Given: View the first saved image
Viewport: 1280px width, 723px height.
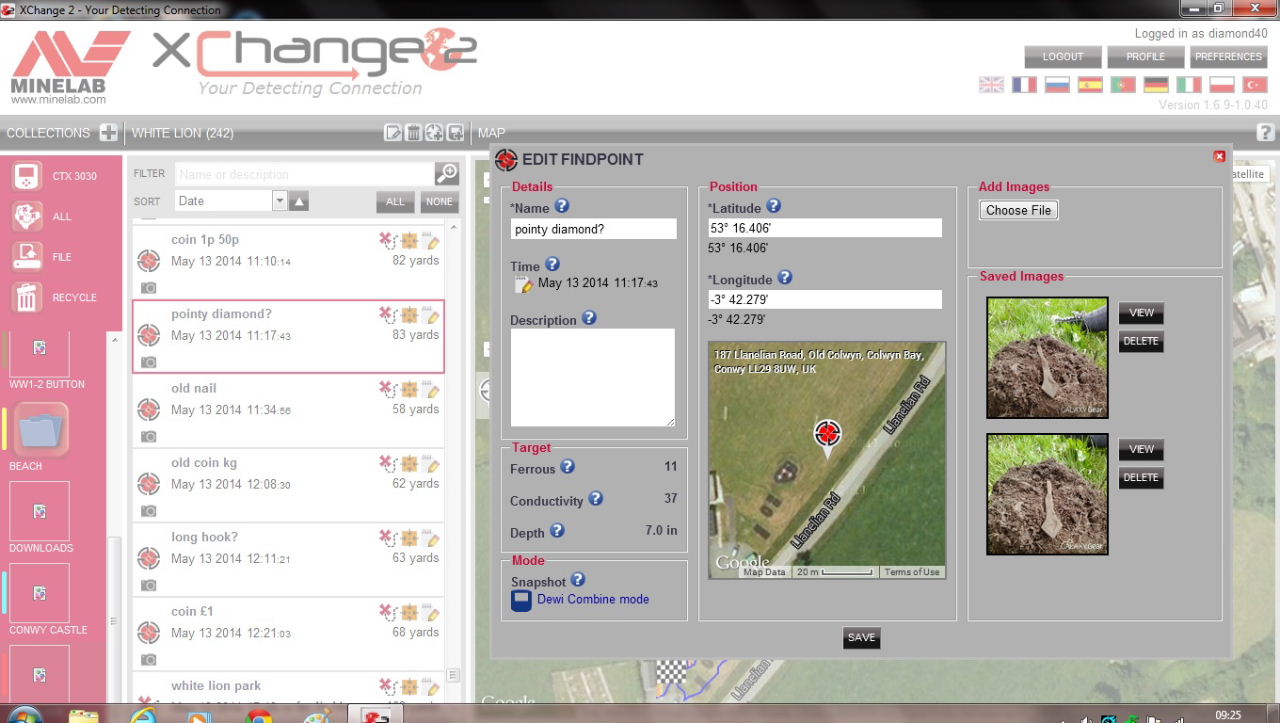Looking at the screenshot, I should click(x=1141, y=313).
